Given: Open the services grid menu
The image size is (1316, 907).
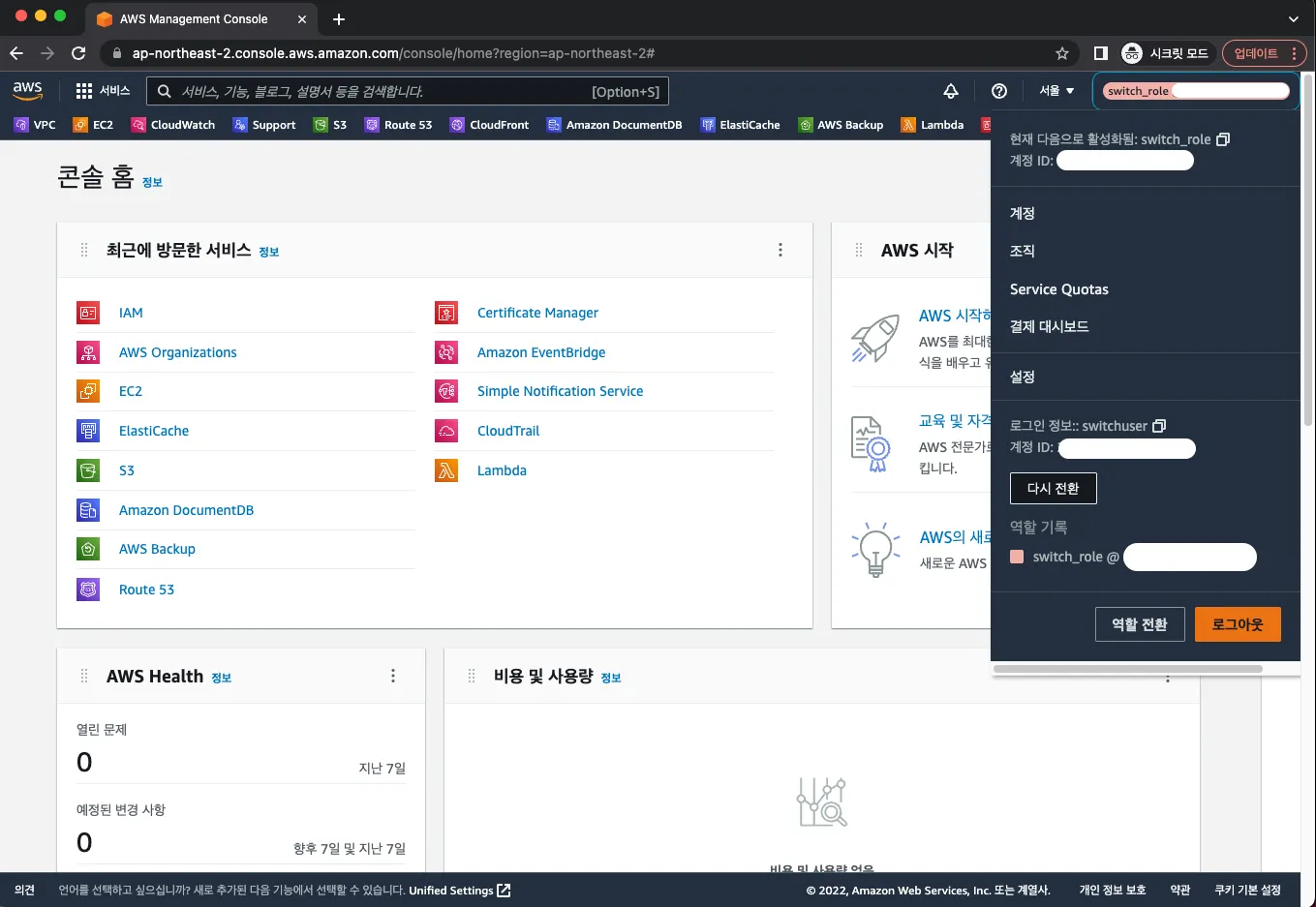Looking at the screenshot, I should pyautogui.click(x=103, y=91).
